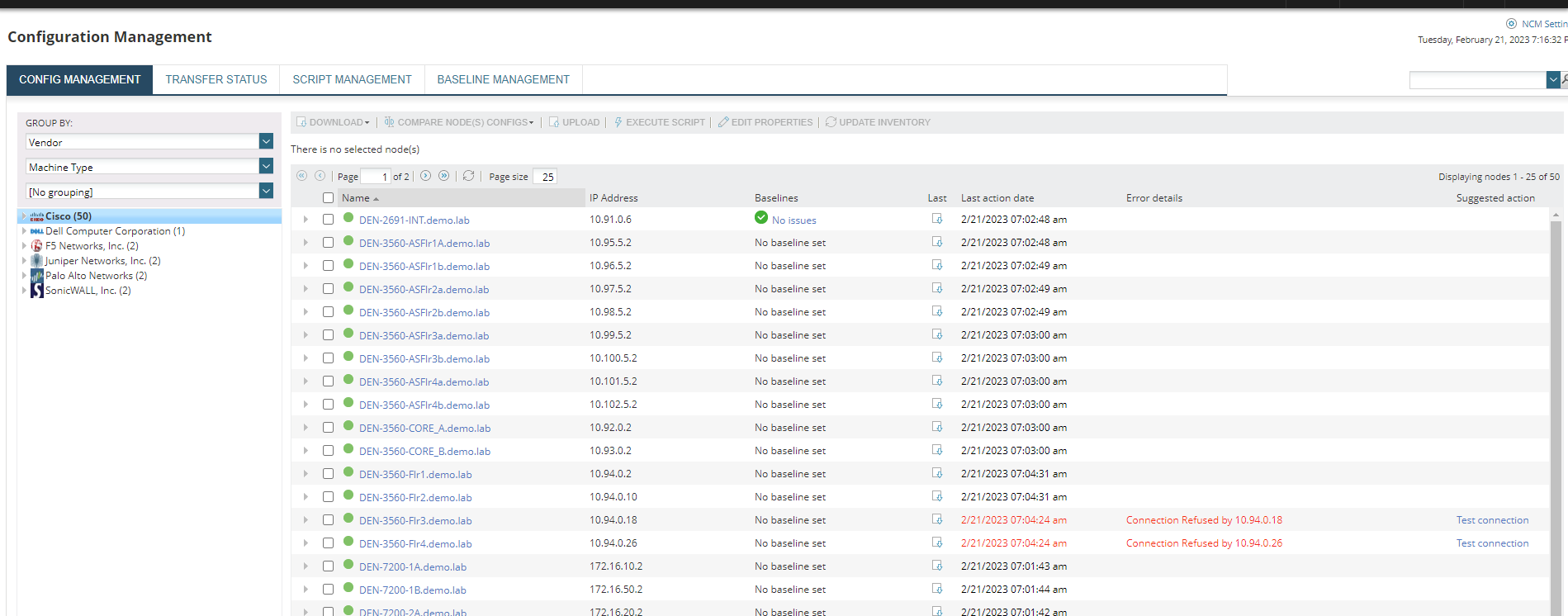The height and width of the screenshot is (616, 1568).
Task: Click the page number input
Action: pos(376,177)
